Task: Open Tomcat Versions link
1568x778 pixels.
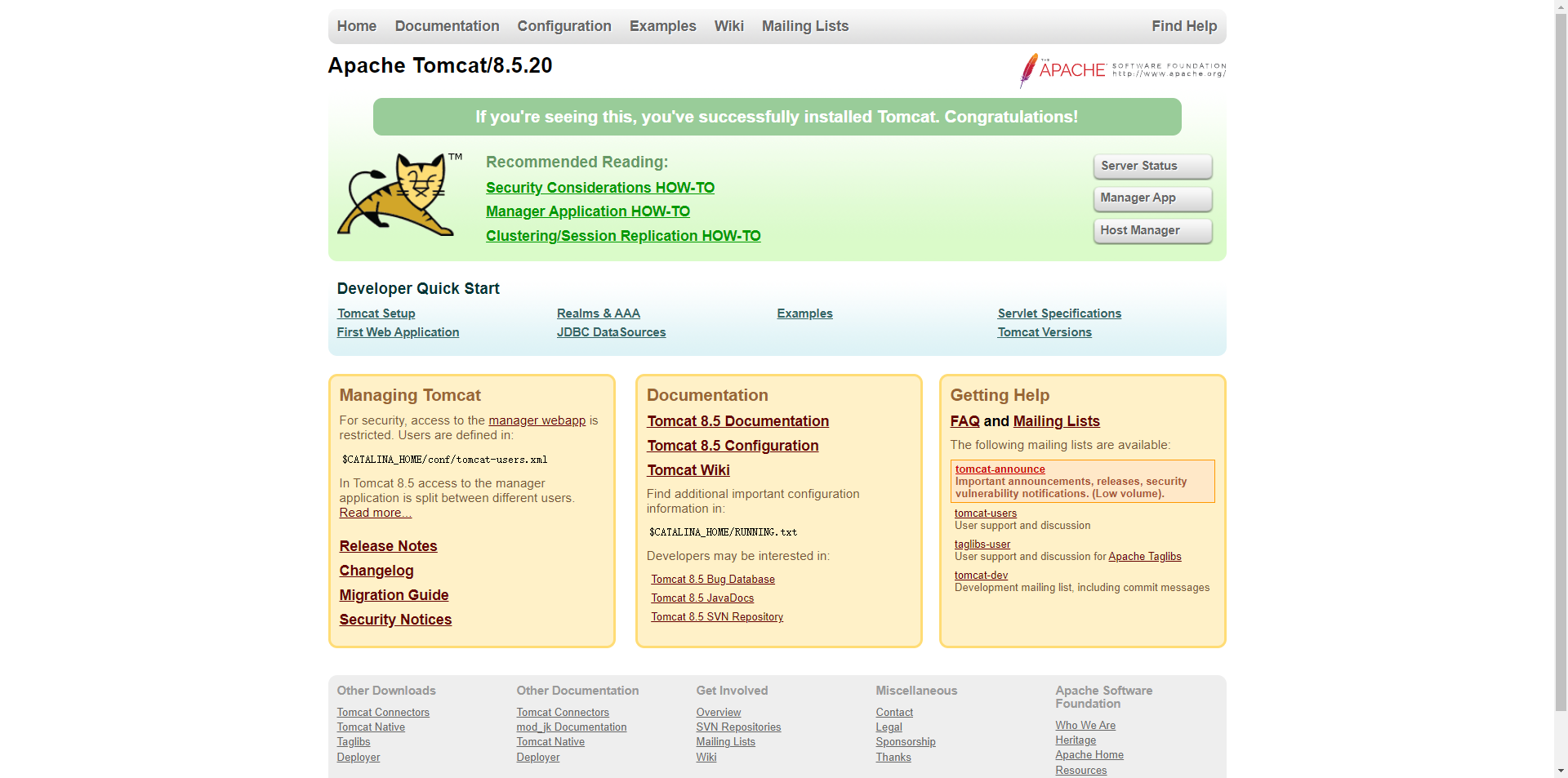Action: pyautogui.click(x=1045, y=332)
